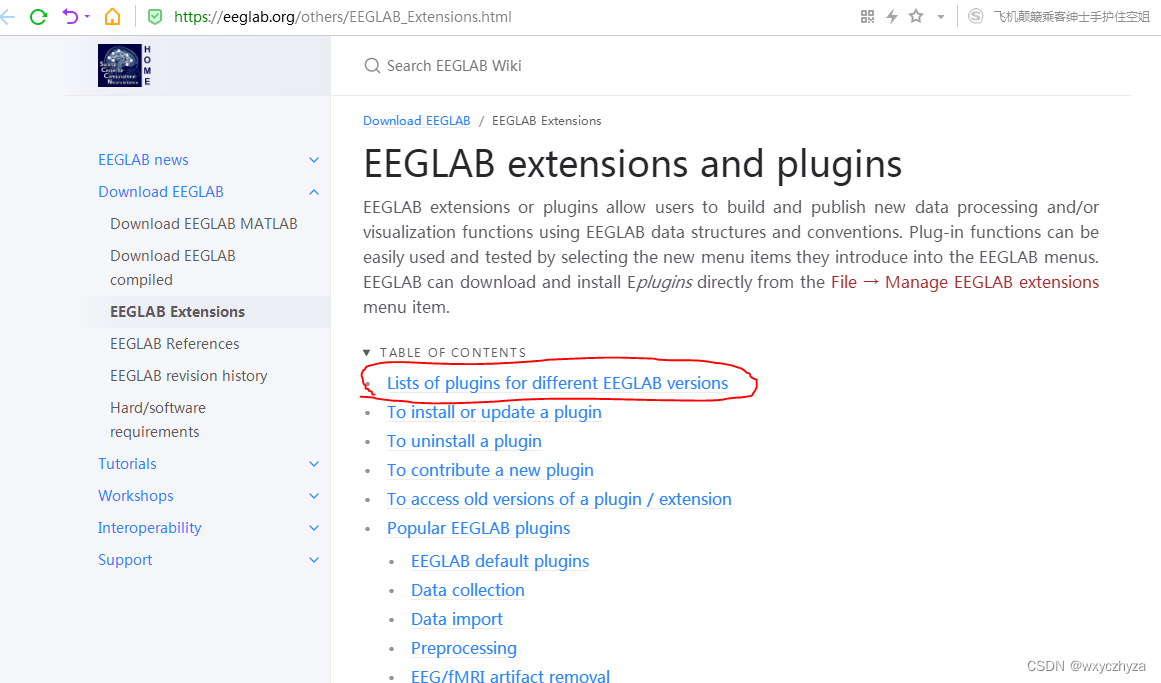Select EEGLAB Extensions sidebar item
1161x683 pixels.
(177, 312)
